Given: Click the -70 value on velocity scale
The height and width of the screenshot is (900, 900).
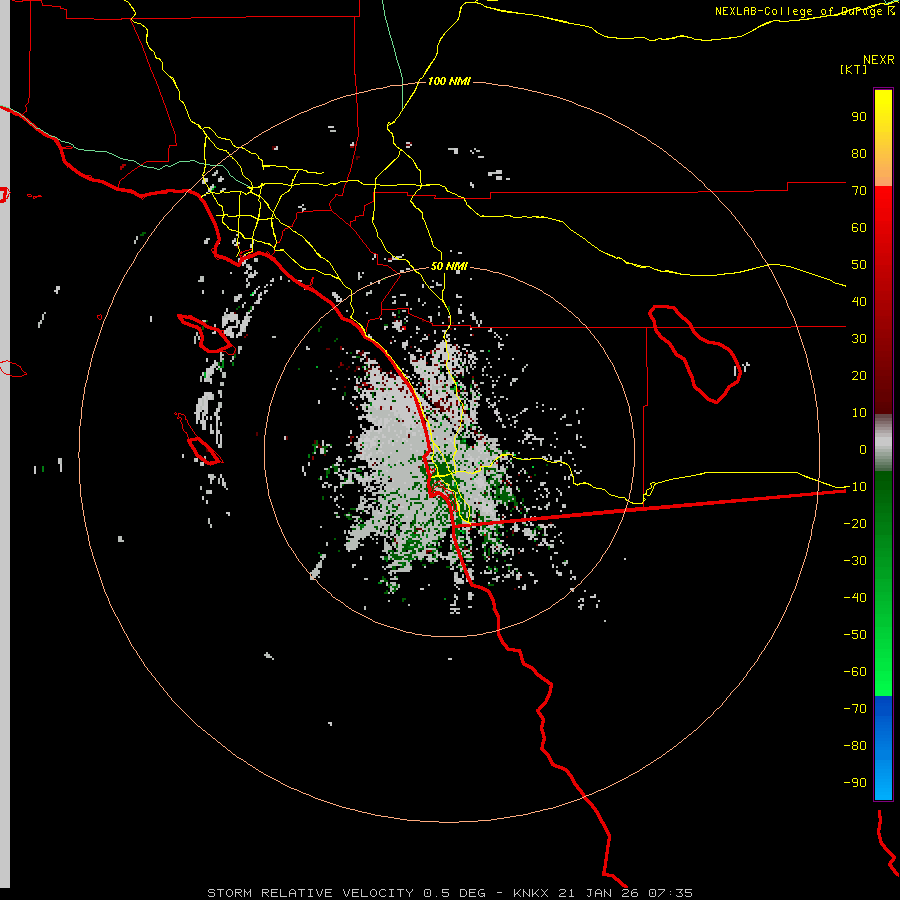Looking at the screenshot, I should 855,709.
